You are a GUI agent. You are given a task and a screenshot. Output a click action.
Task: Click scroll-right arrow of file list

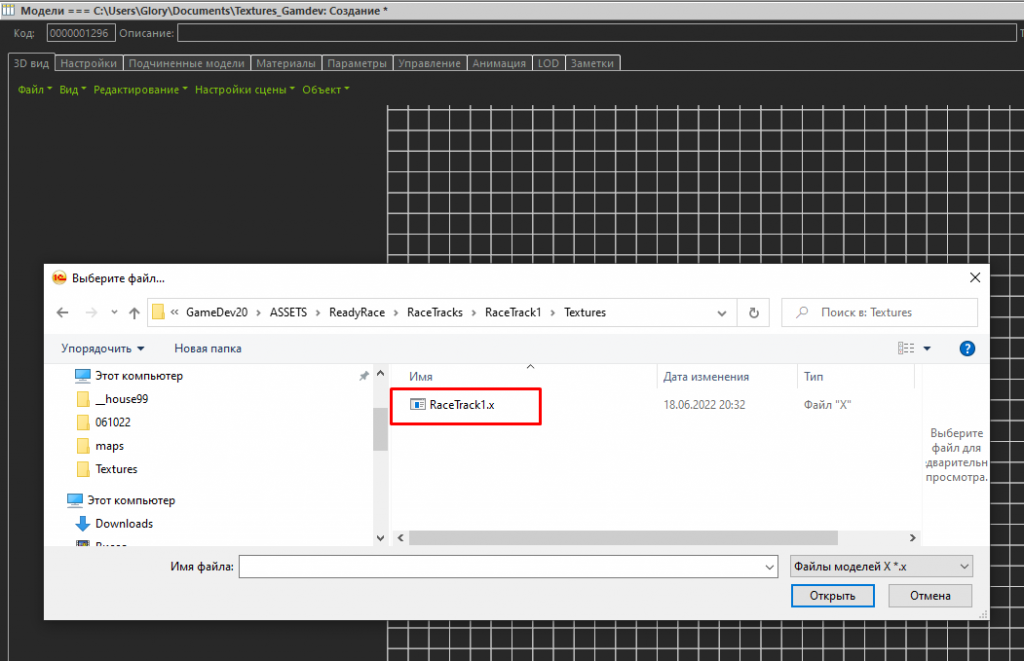[912, 538]
